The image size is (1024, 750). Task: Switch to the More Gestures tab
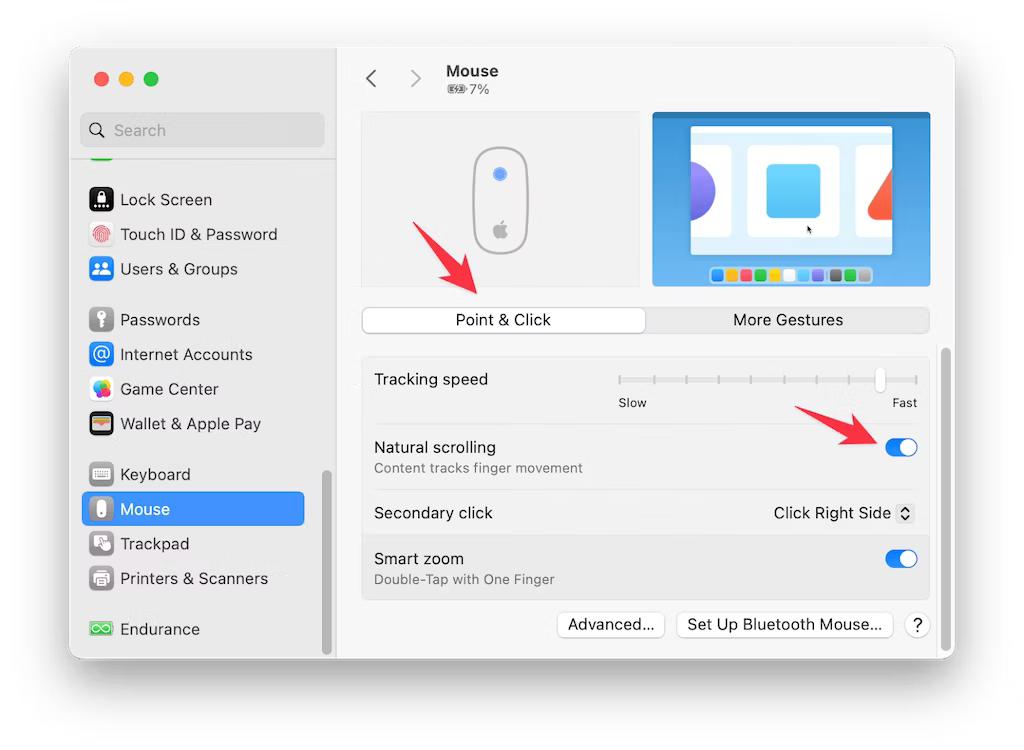click(787, 320)
